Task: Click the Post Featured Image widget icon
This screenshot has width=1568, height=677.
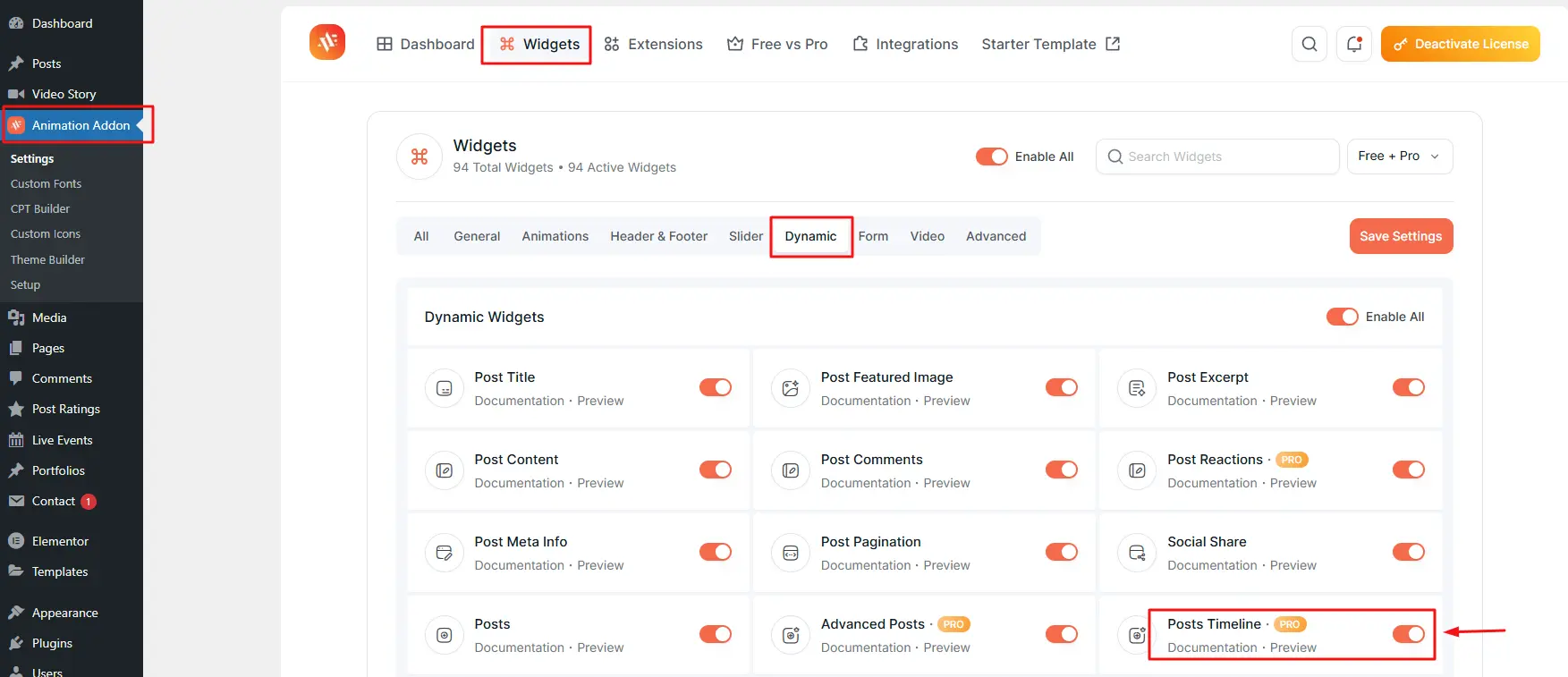Action: pos(791,388)
